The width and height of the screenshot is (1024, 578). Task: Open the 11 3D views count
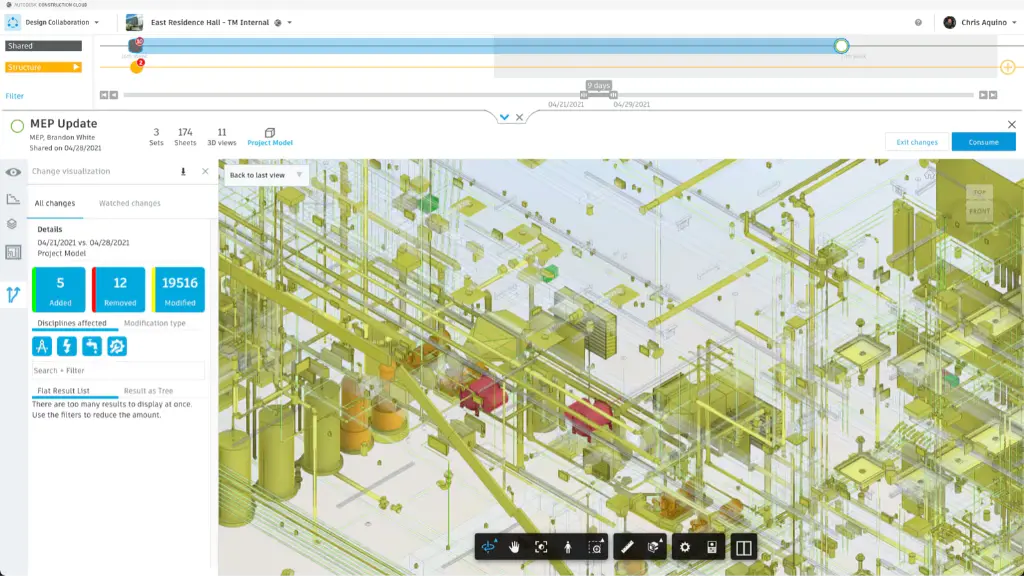click(222, 137)
